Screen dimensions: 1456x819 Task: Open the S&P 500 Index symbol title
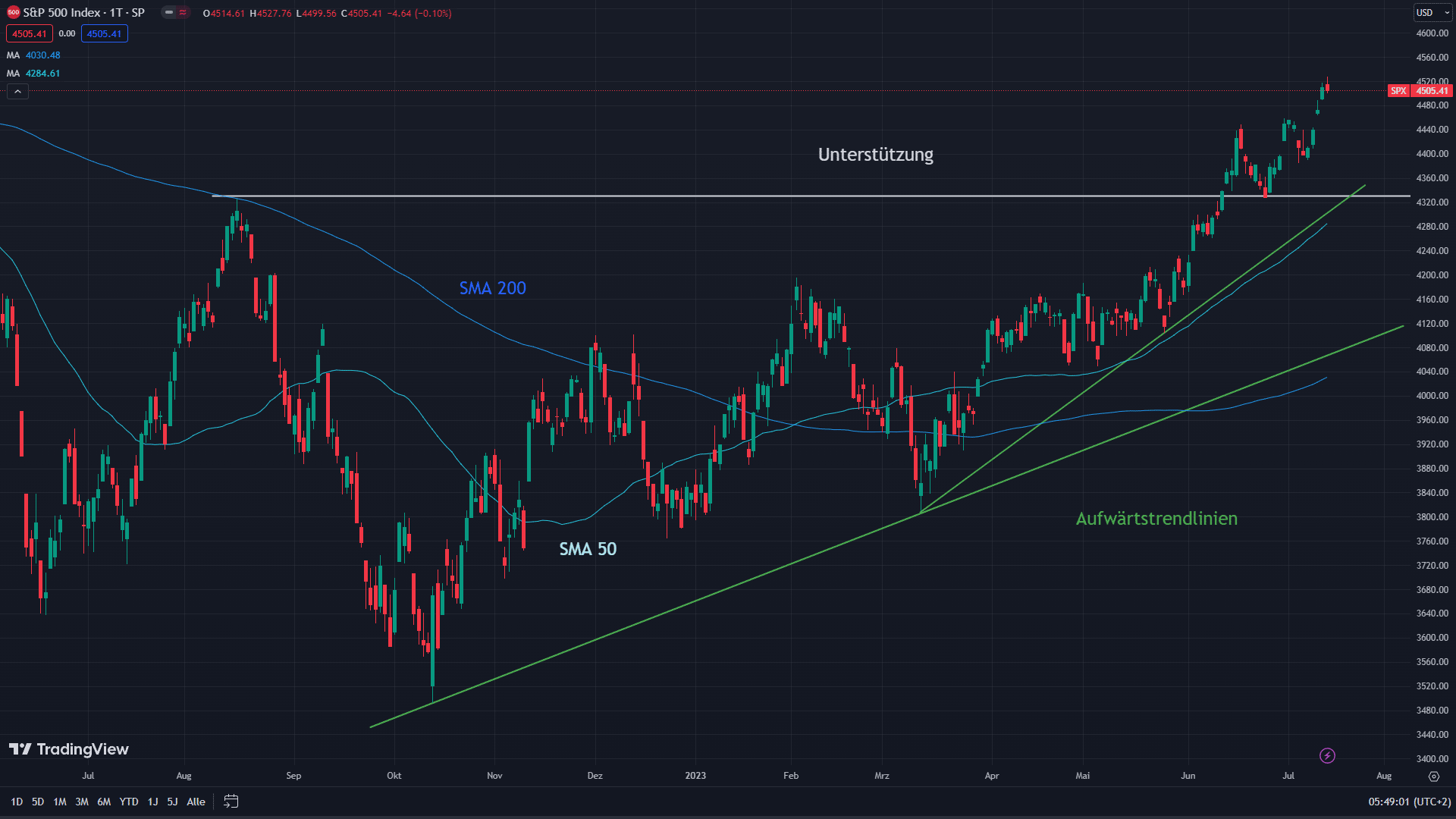[83, 13]
